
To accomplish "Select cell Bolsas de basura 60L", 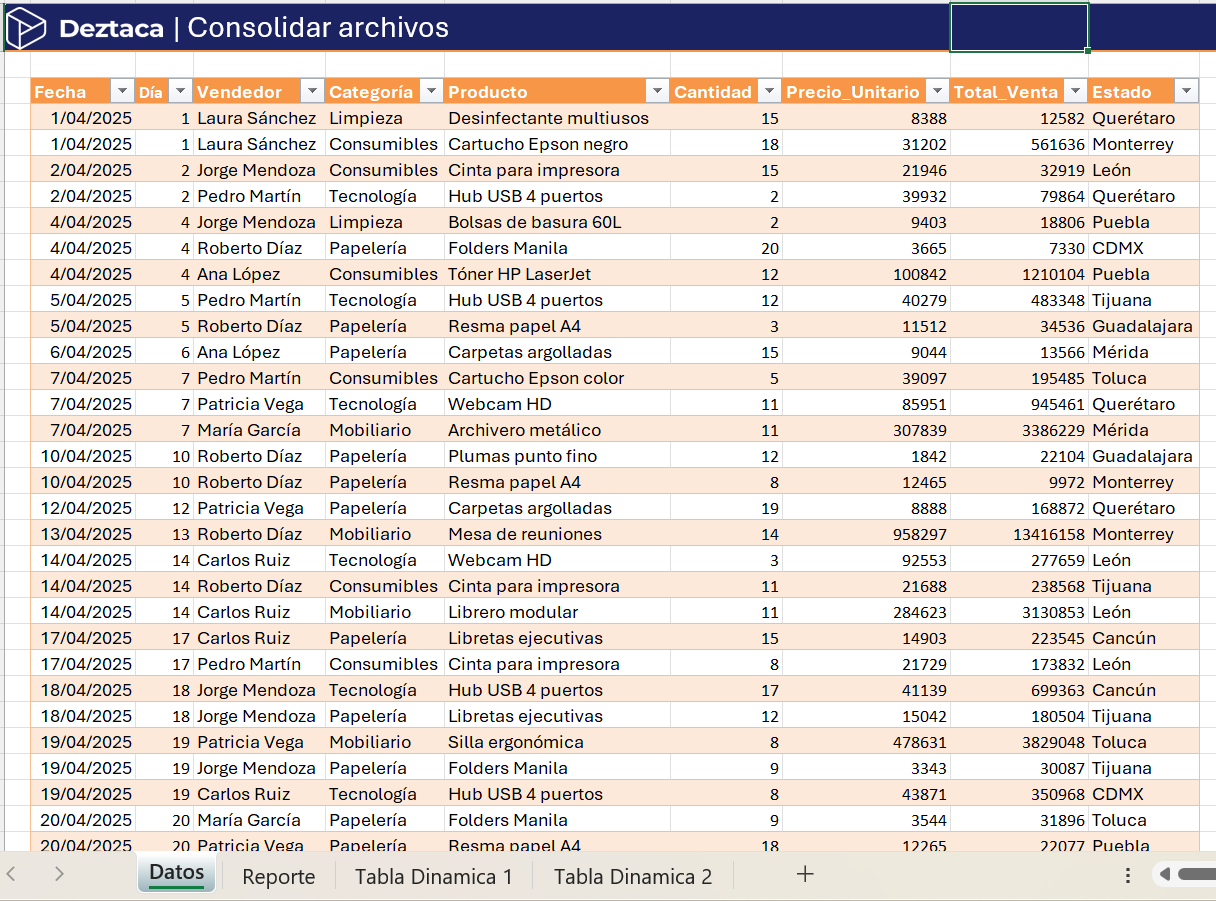I will (557, 222).
